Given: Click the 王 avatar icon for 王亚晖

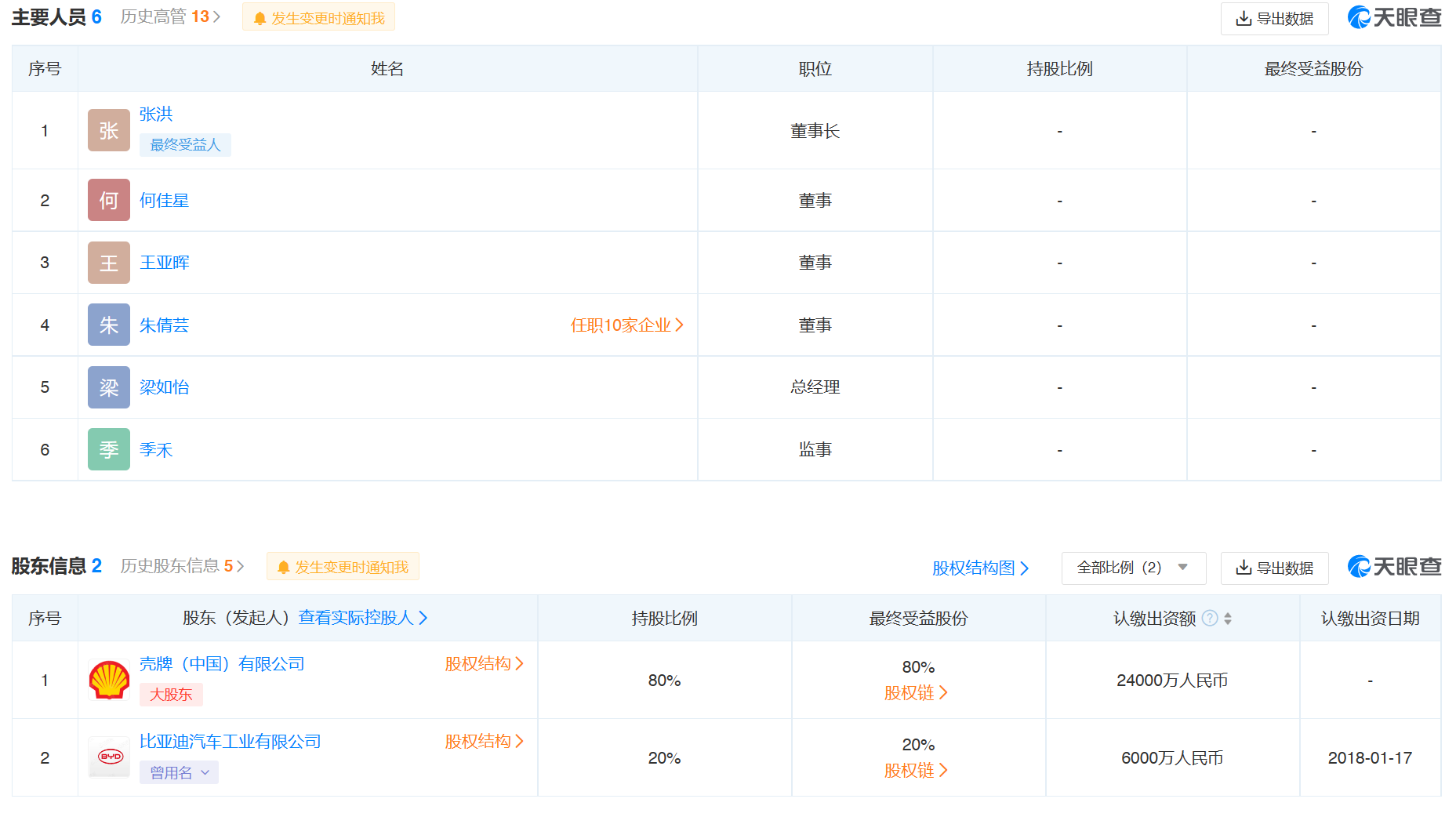Looking at the screenshot, I should click(108, 263).
